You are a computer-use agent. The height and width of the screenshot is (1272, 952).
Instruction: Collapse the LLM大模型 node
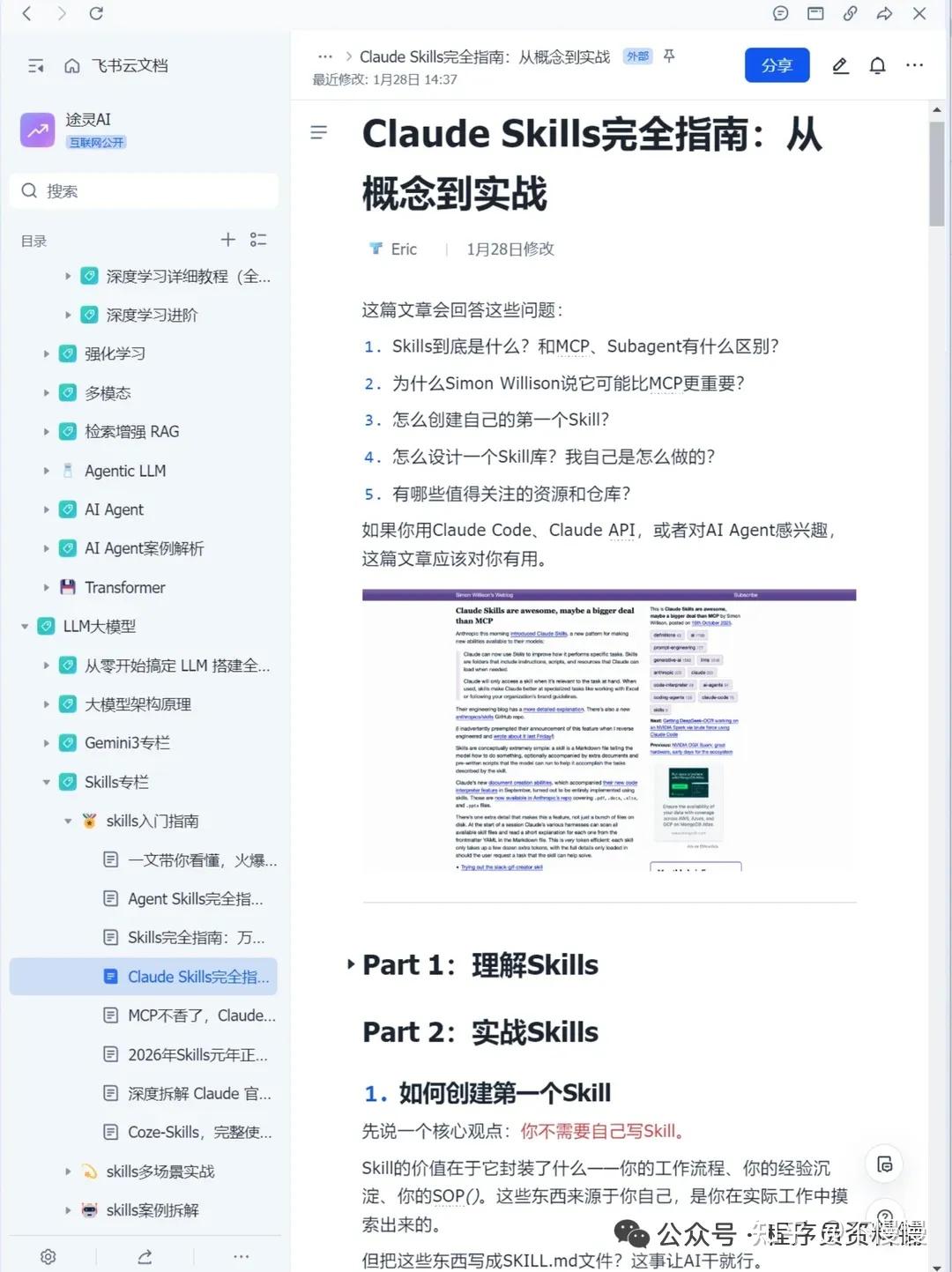coord(25,626)
